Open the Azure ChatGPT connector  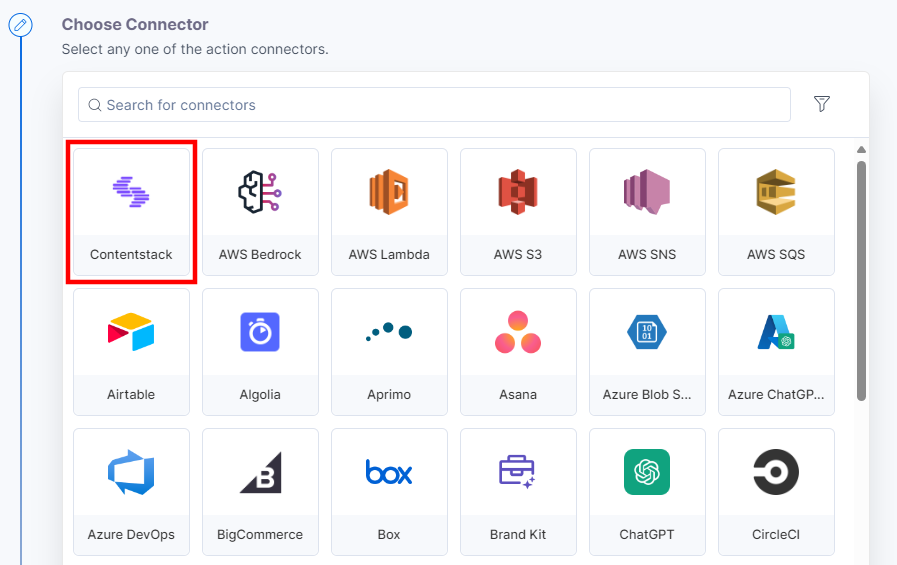pyautogui.click(x=776, y=351)
